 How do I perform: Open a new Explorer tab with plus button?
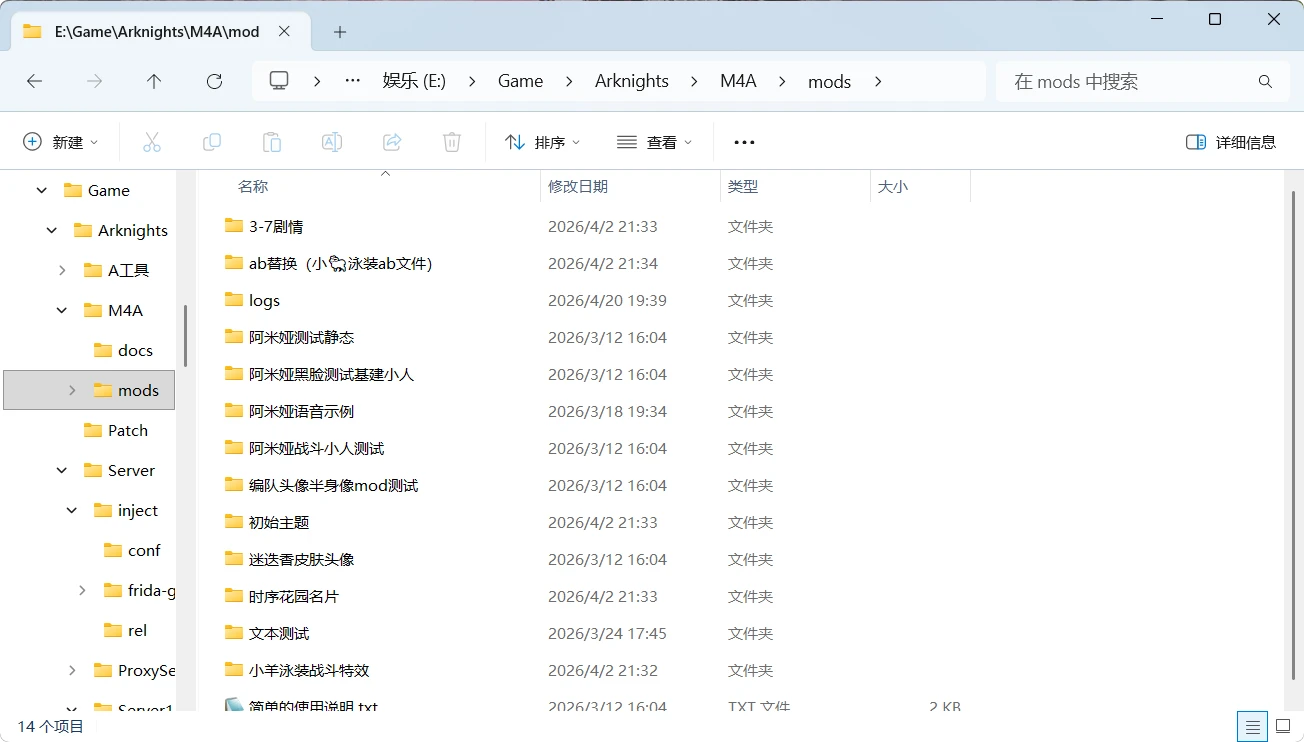(x=339, y=31)
